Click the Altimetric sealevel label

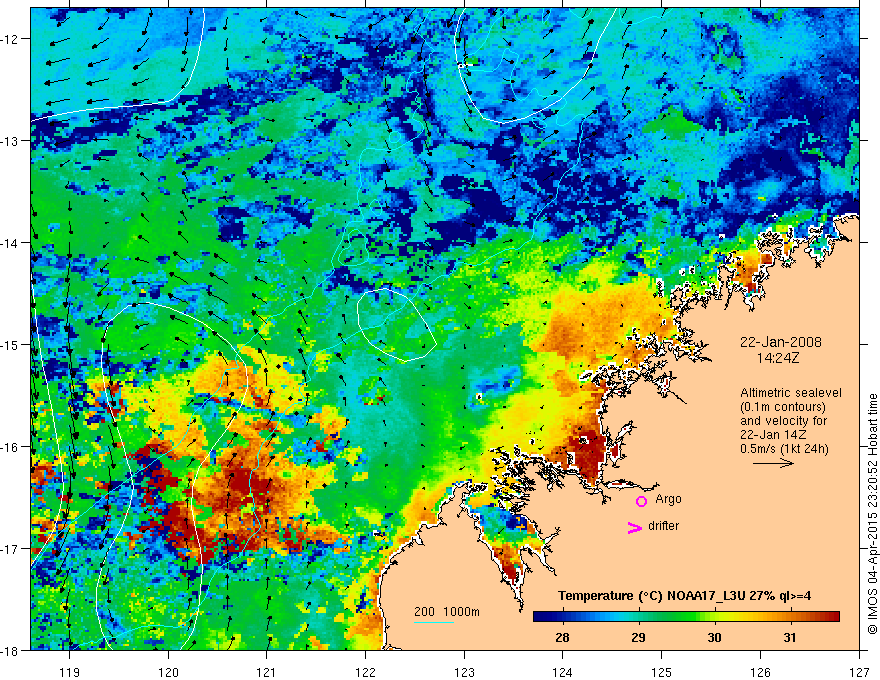[791, 393]
